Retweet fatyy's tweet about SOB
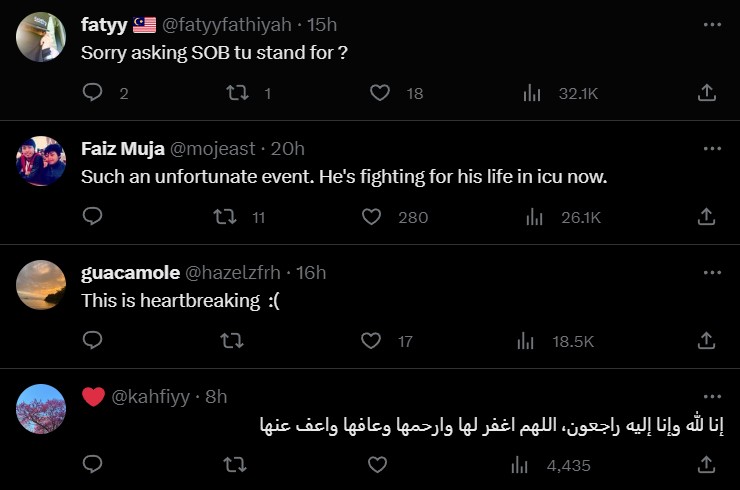The image size is (740, 490). [x=237, y=93]
